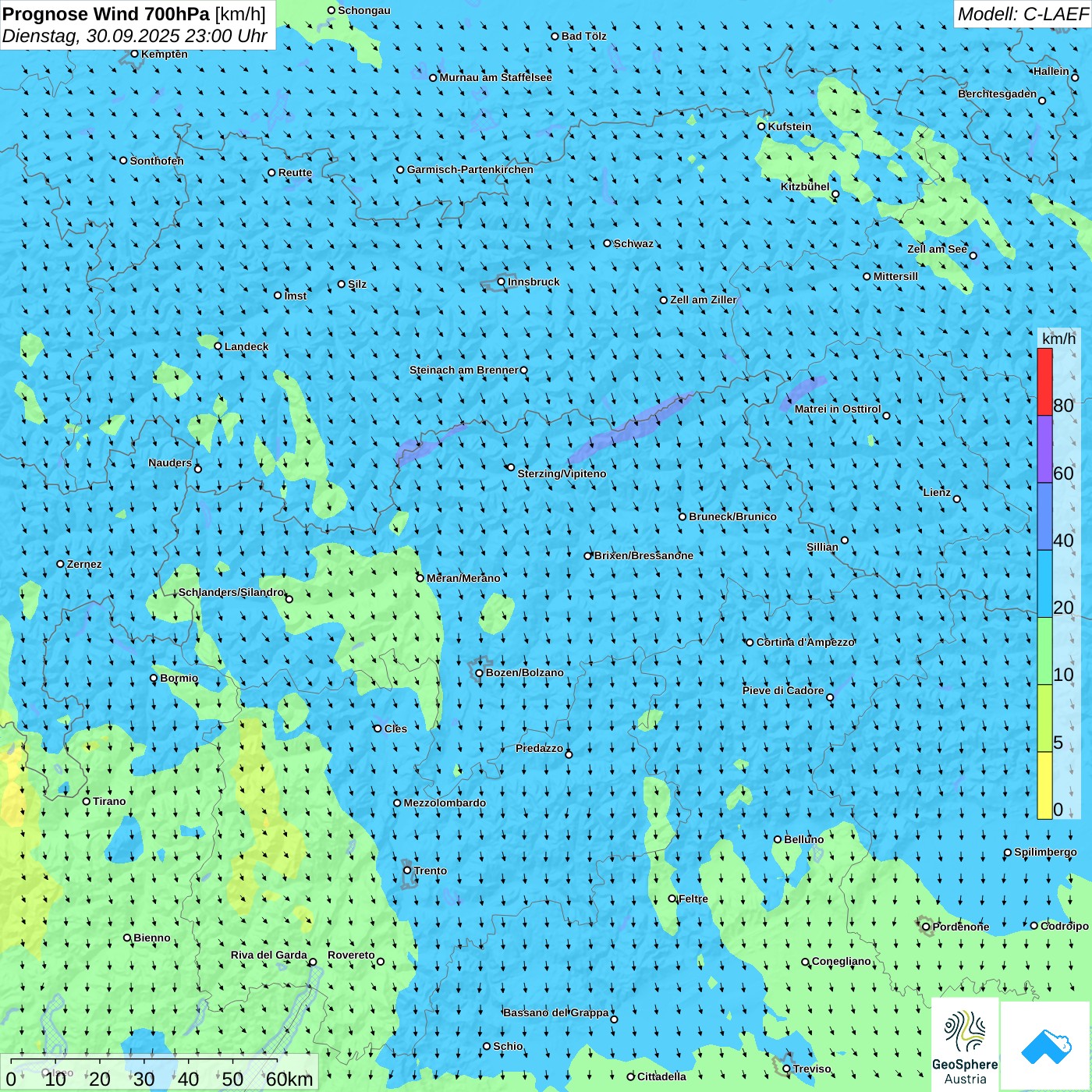1092x1092 pixels.
Task: Click the 'Schongau' town label
Action: point(364,10)
